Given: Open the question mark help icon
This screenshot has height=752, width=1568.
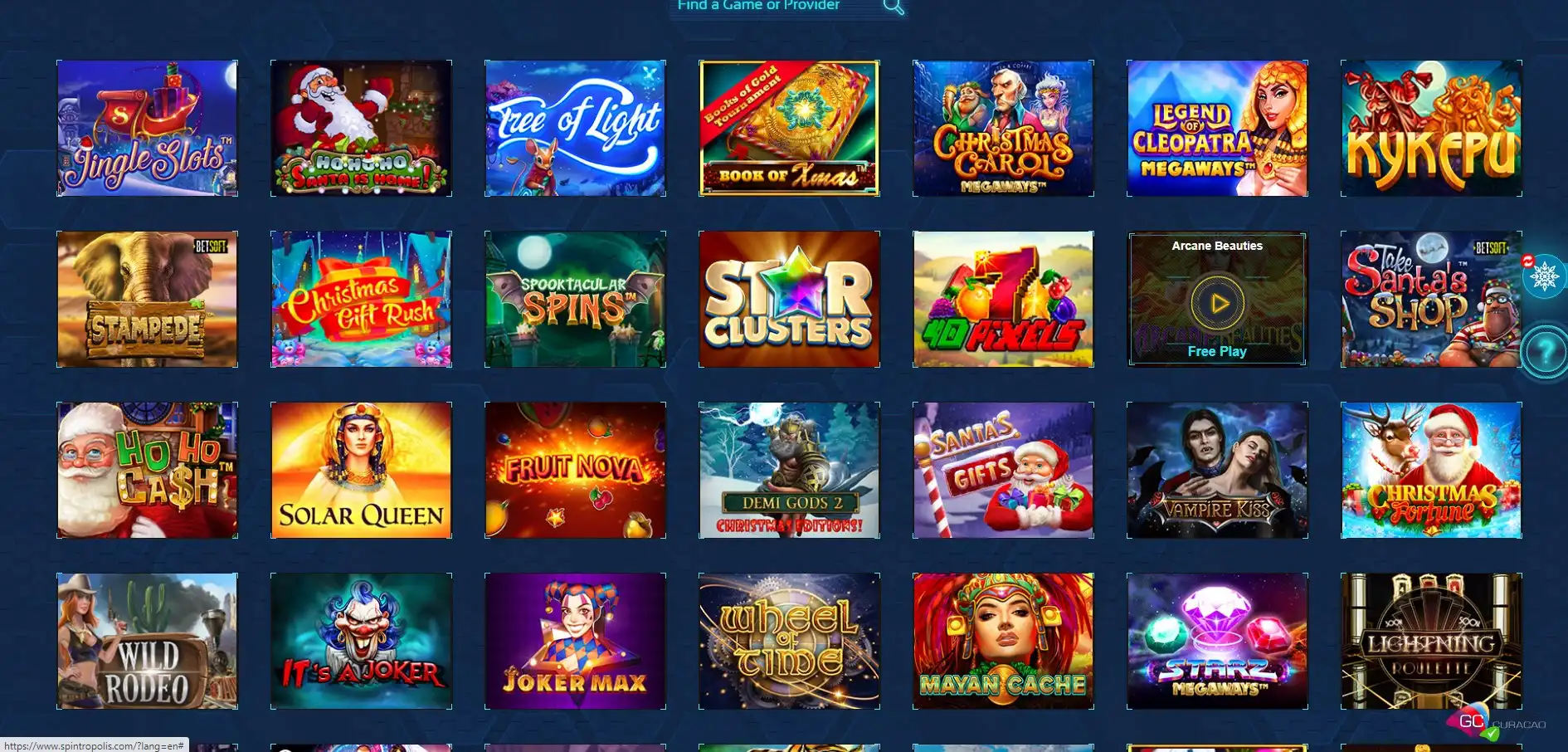Looking at the screenshot, I should pyautogui.click(x=1545, y=352).
